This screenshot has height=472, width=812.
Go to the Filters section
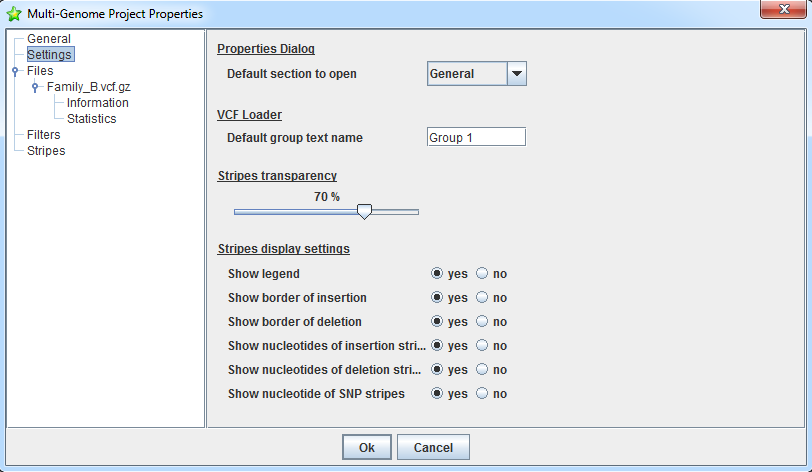[x=43, y=135]
